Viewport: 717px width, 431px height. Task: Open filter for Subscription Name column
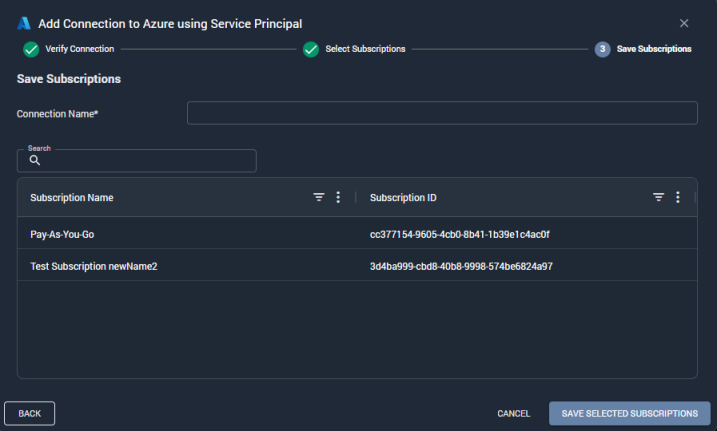pyautogui.click(x=319, y=197)
